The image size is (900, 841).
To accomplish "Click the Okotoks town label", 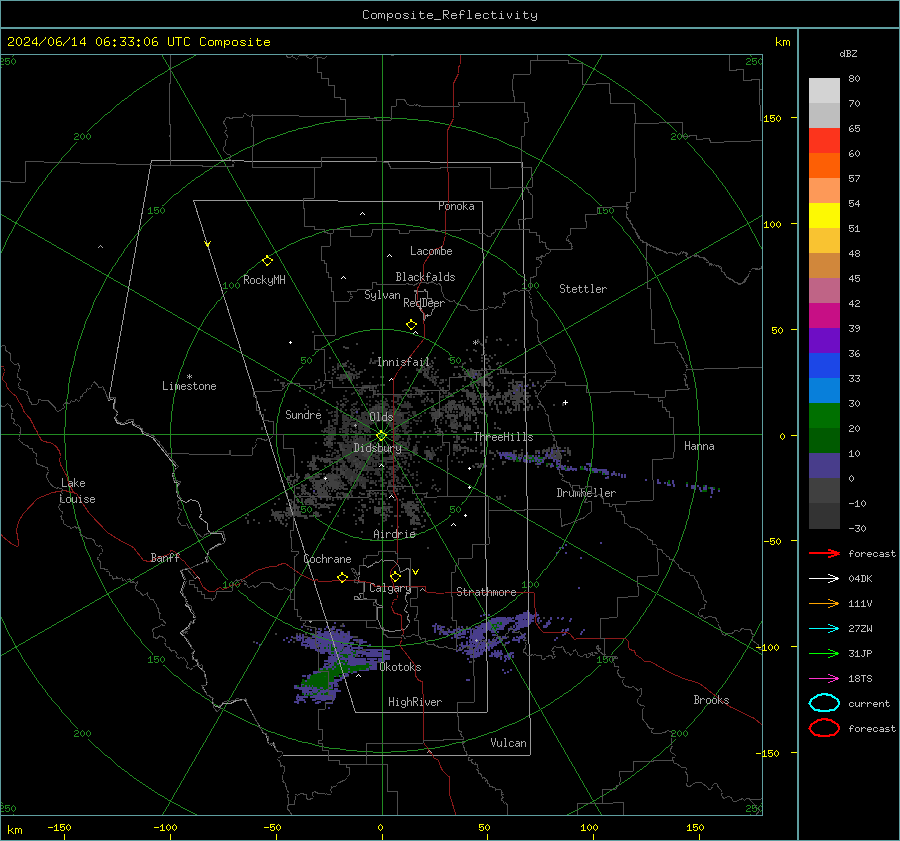I will pyautogui.click(x=400, y=668).
